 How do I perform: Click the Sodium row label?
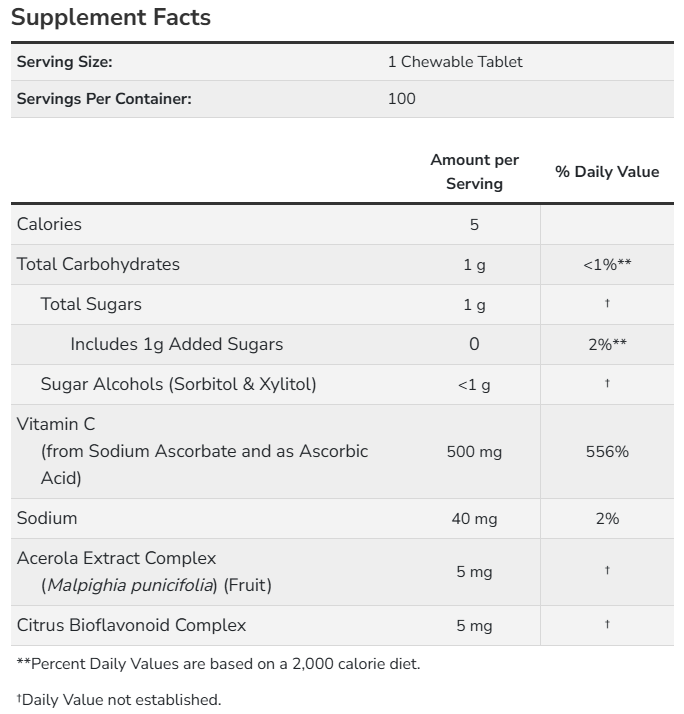point(47,518)
